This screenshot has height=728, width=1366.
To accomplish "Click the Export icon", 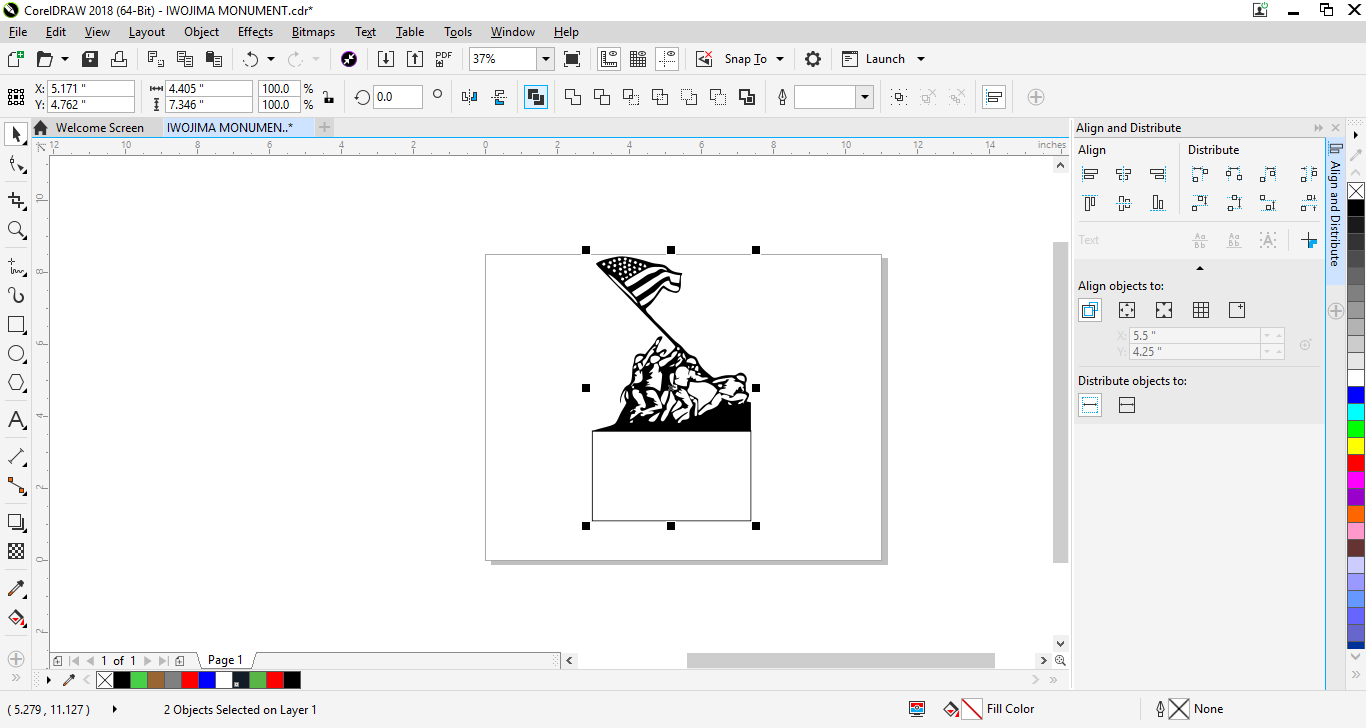I will tap(415, 59).
